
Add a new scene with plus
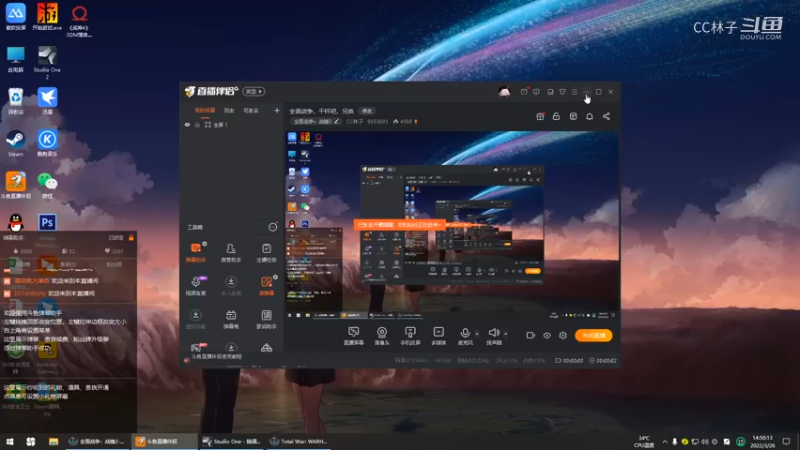[x=277, y=110]
